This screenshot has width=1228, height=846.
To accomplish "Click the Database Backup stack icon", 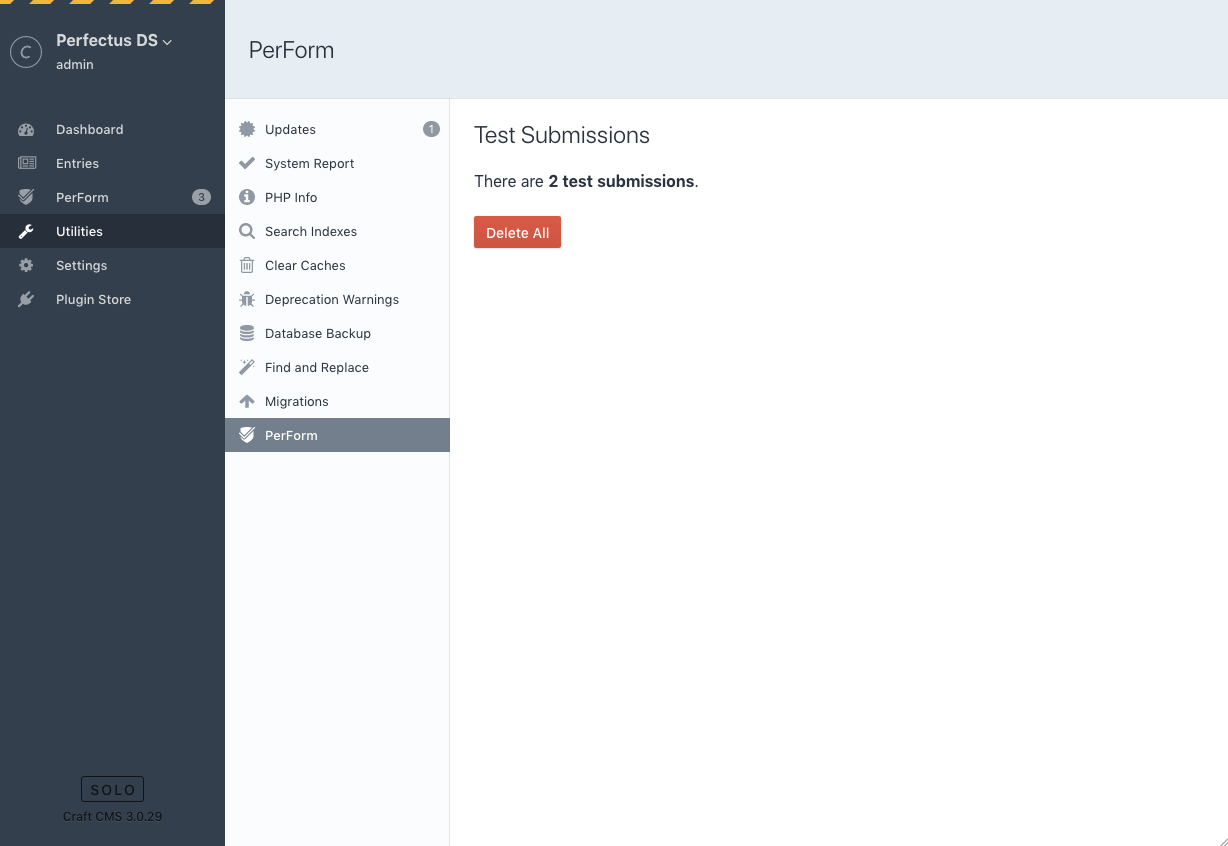I will click(247, 334).
